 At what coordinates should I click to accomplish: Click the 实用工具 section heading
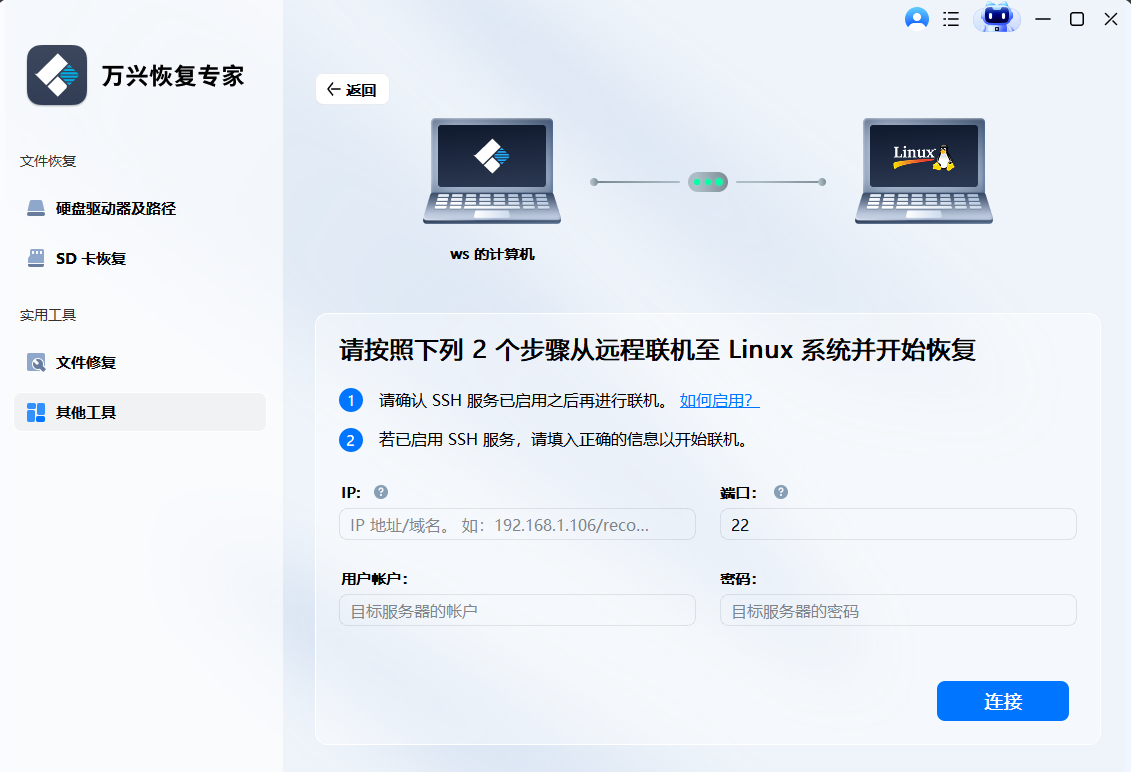tap(48, 315)
